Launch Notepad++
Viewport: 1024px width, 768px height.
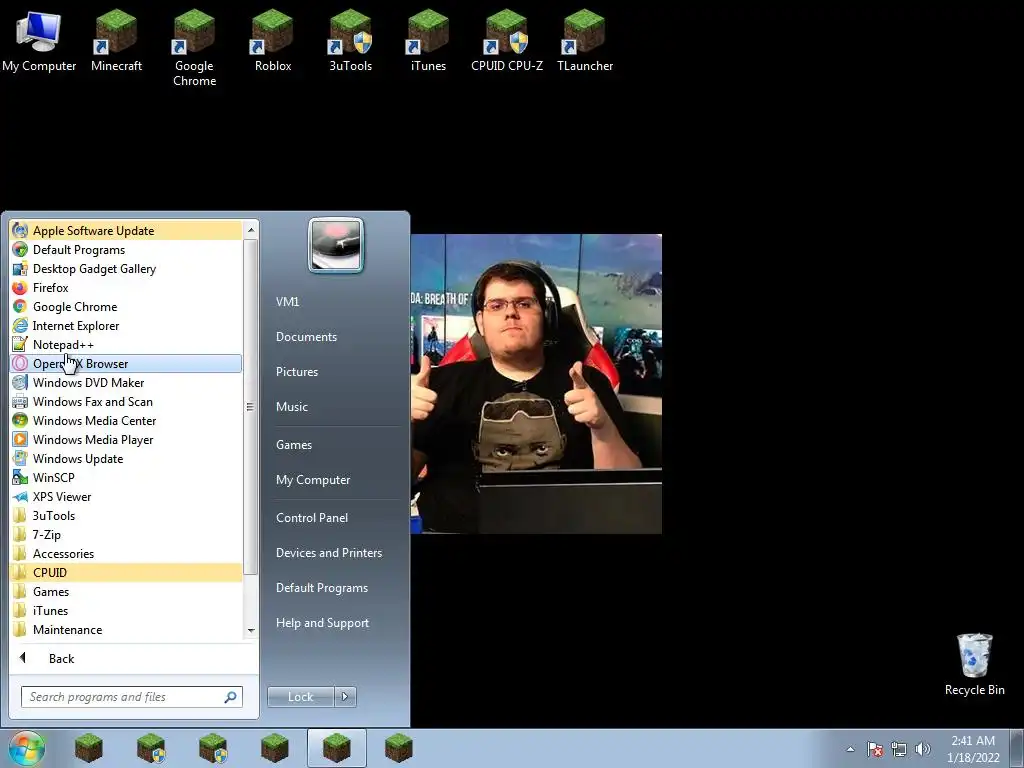[126, 344]
